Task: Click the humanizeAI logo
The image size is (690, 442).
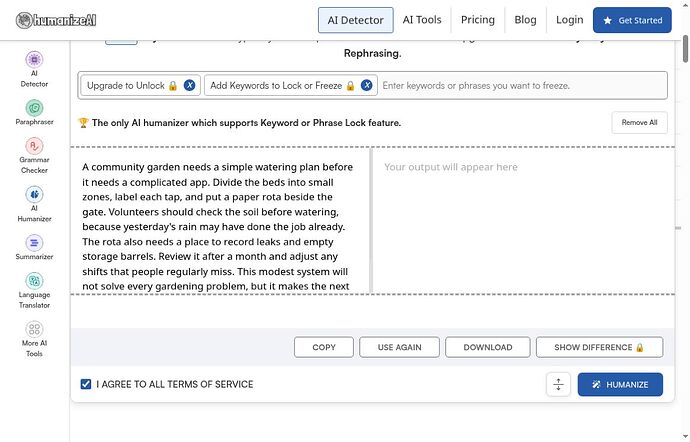Action: tap(56, 20)
